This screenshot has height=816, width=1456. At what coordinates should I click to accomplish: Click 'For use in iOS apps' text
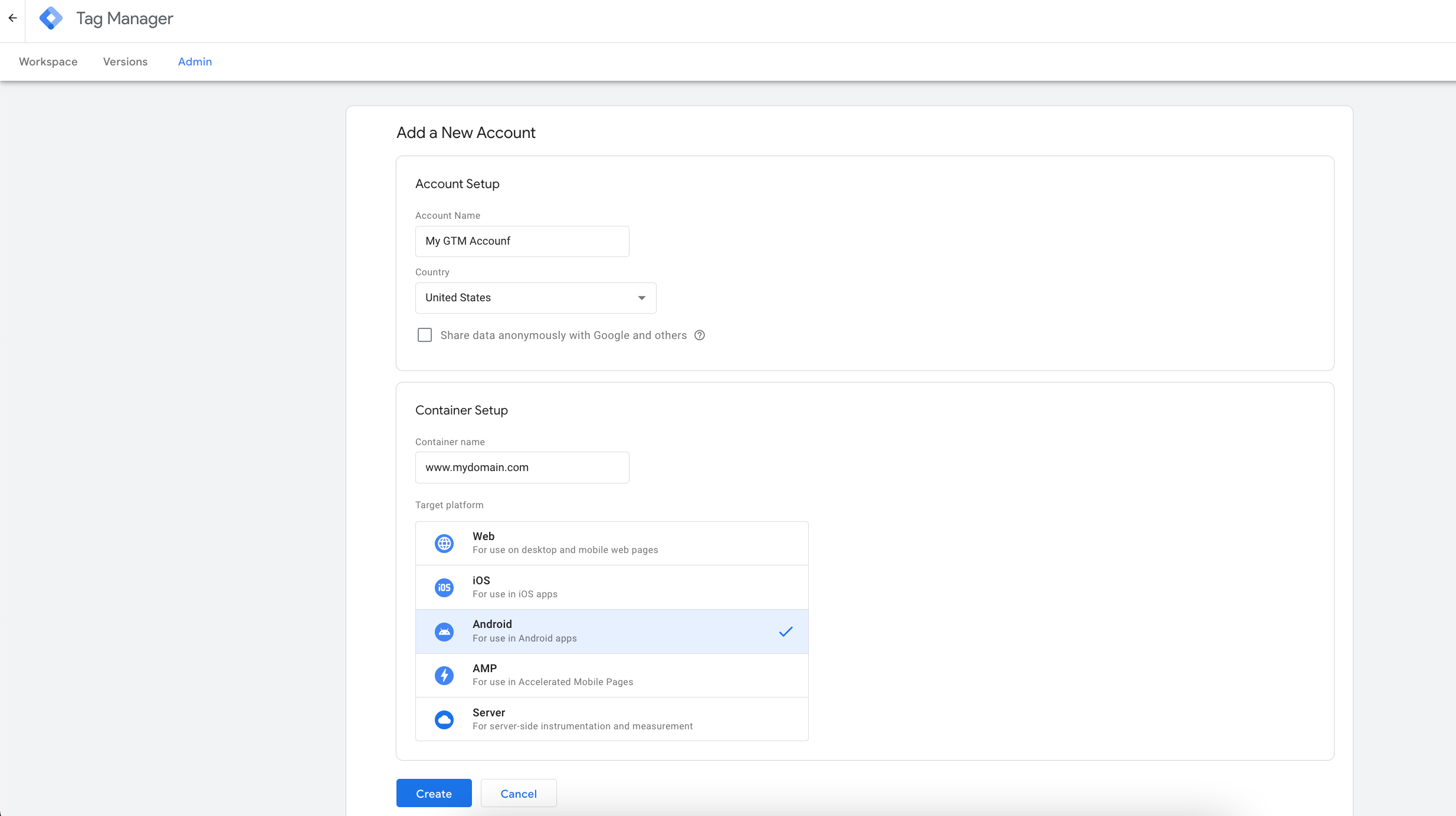pos(515,594)
